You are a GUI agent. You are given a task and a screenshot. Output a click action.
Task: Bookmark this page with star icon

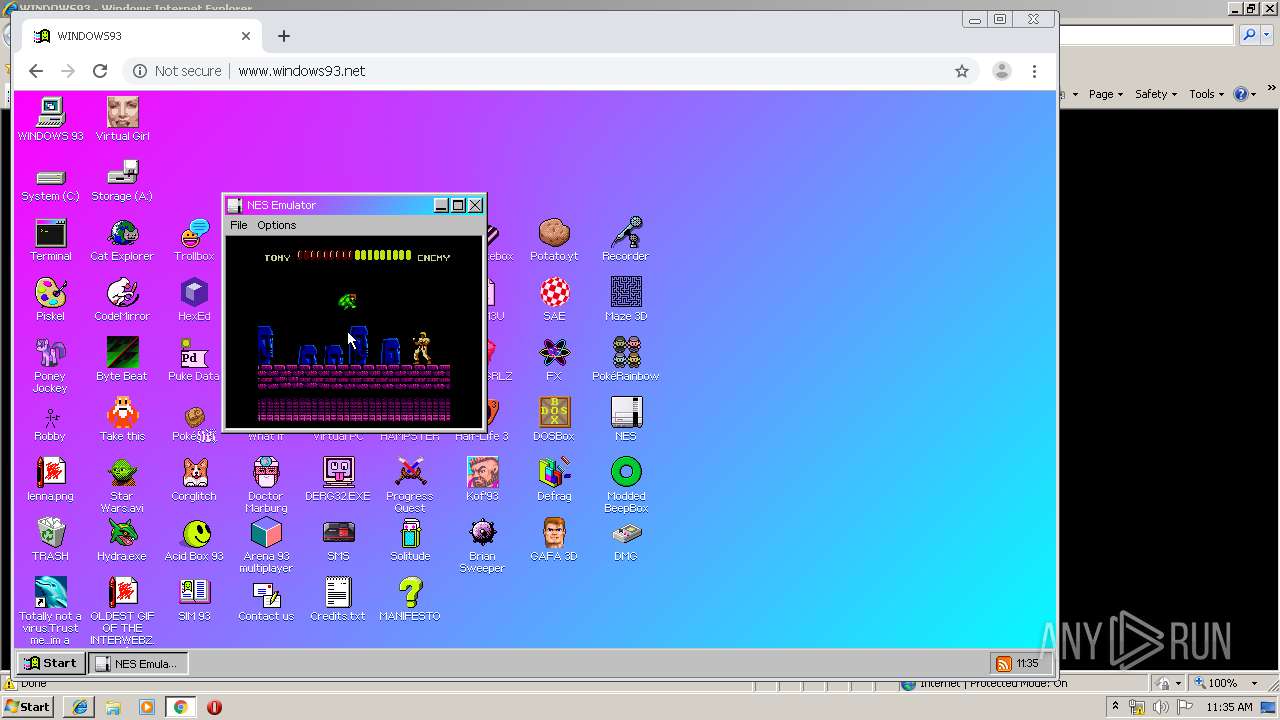(x=962, y=71)
